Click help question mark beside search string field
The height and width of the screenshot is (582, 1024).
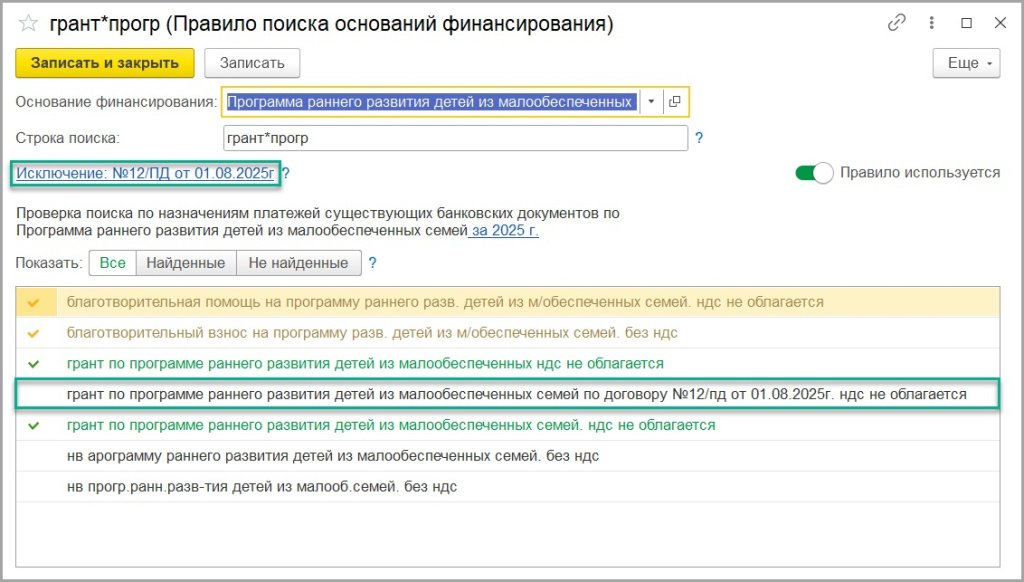click(x=699, y=139)
